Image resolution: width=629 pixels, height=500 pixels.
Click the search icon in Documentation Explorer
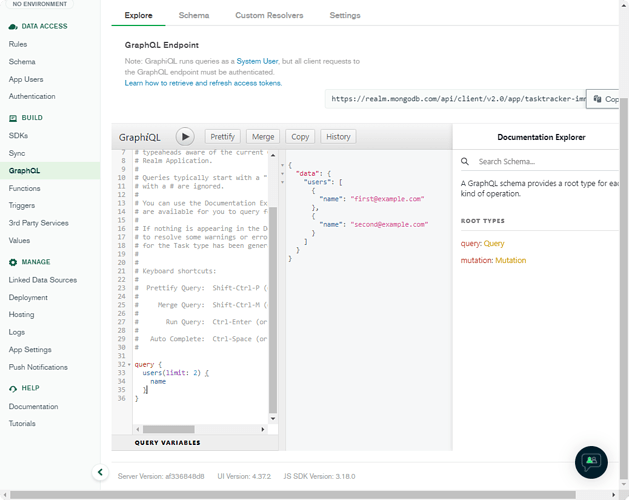[466, 162]
